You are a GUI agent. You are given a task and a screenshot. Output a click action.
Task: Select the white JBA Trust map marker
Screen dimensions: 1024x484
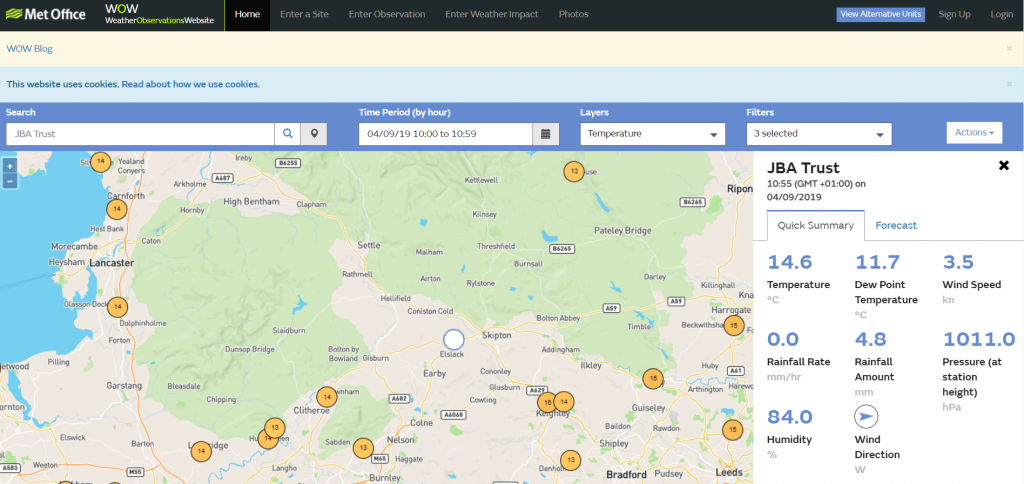click(x=453, y=340)
